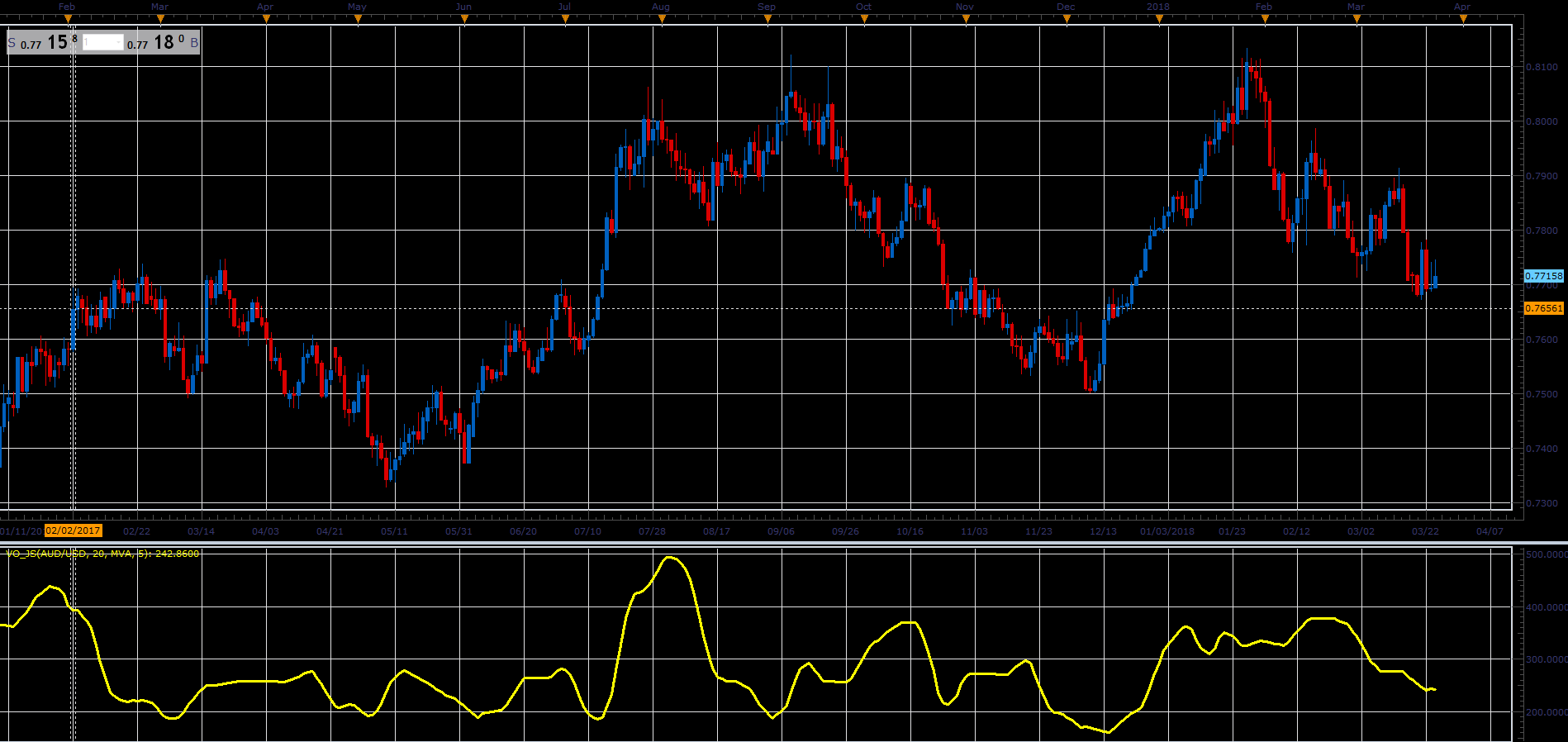Click the Buy price 0.77180 button

pyautogui.click(x=163, y=42)
